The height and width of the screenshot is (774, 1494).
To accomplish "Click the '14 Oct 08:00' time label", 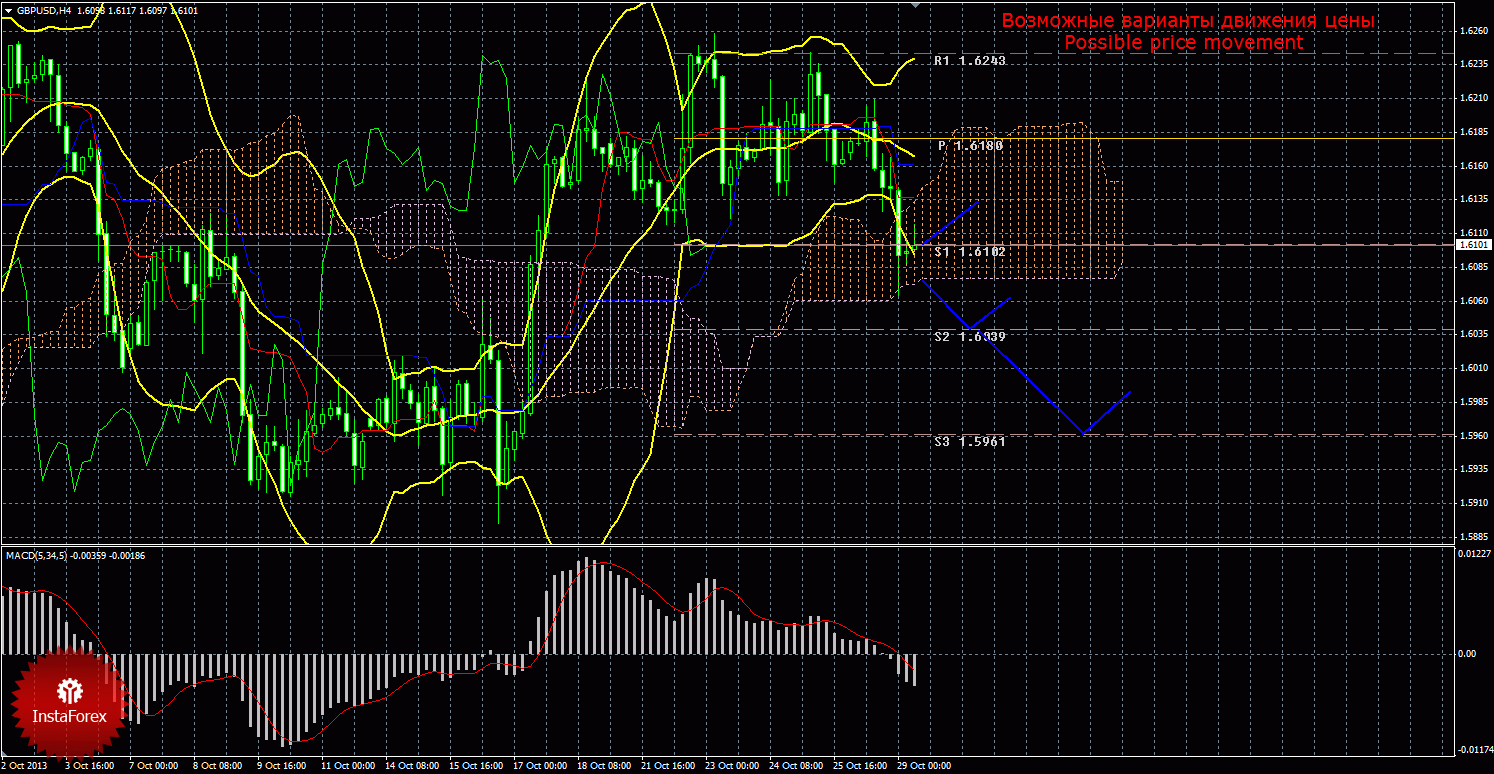I will click(x=412, y=766).
